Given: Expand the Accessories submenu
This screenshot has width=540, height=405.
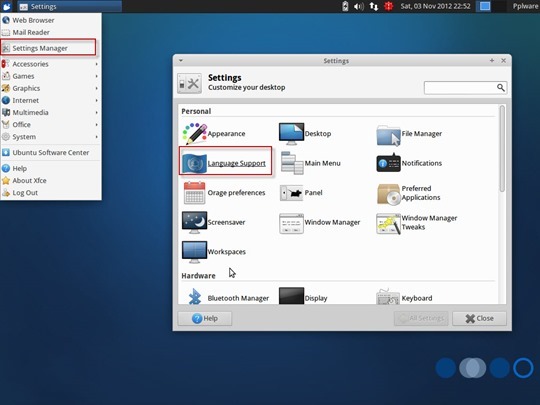Looking at the screenshot, I should (50, 64).
